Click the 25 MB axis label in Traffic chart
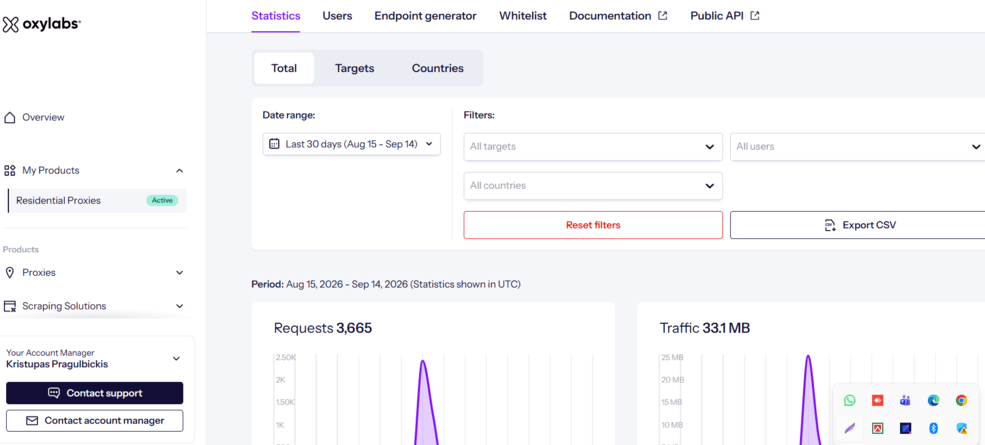 672,358
